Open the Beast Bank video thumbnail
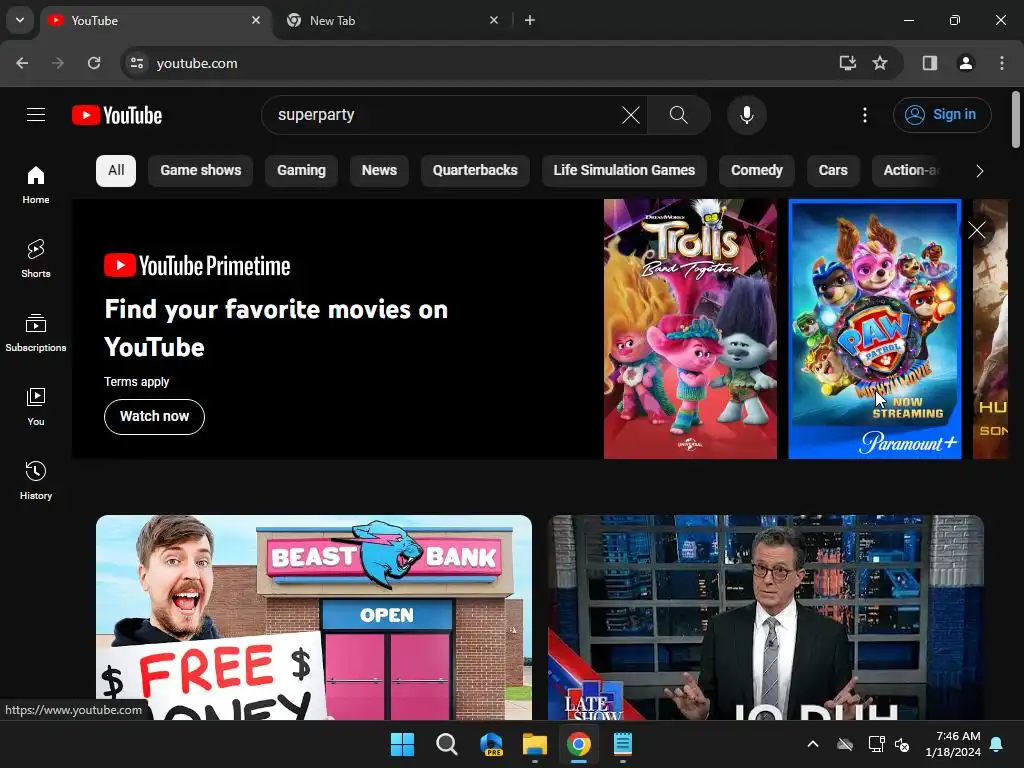Image resolution: width=1024 pixels, height=768 pixels. click(313, 618)
